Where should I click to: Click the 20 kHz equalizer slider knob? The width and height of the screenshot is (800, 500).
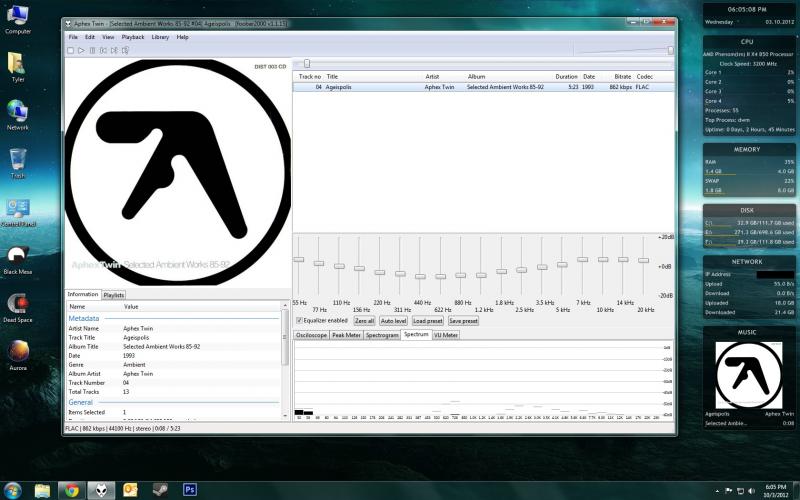643,260
